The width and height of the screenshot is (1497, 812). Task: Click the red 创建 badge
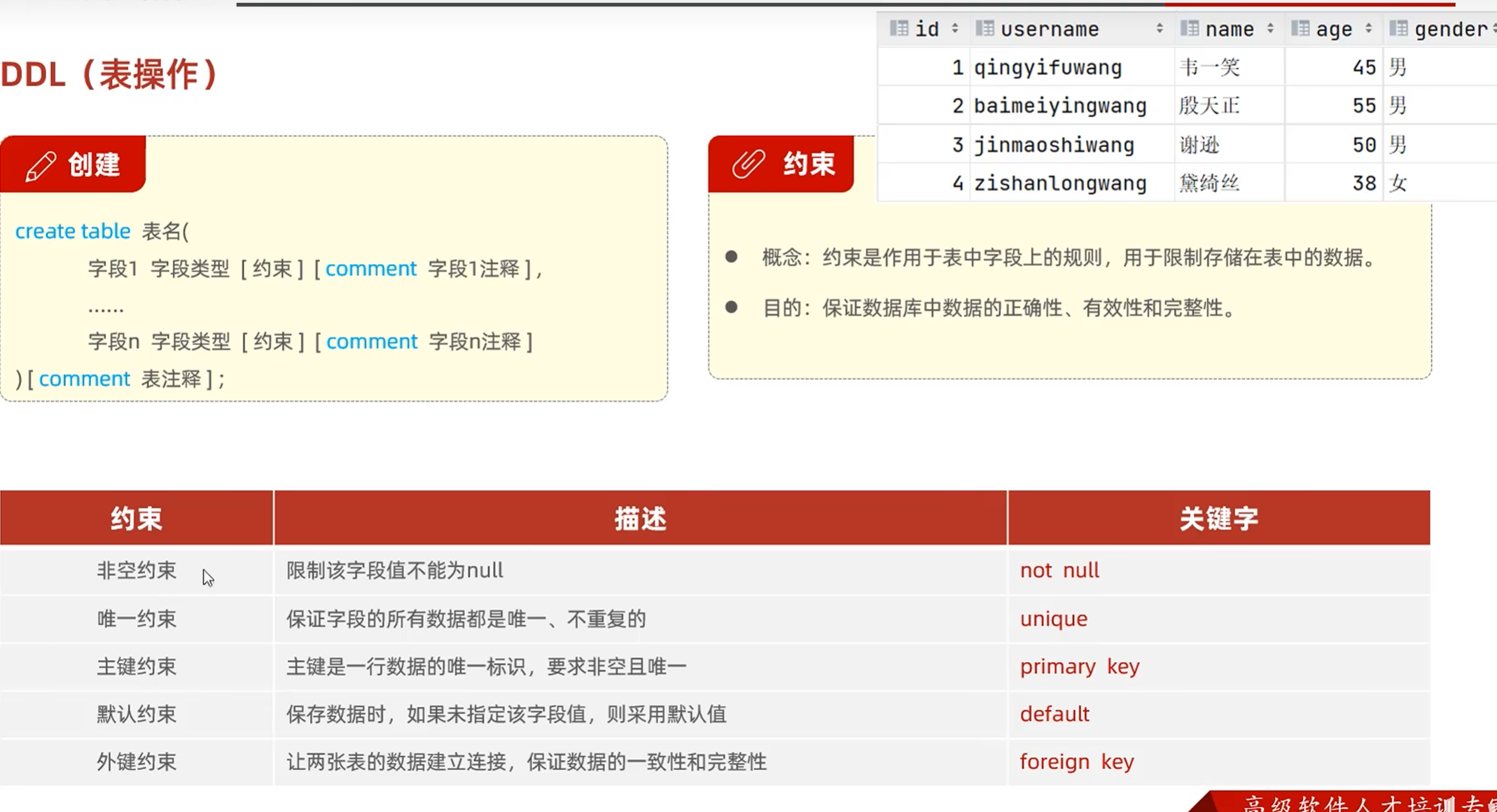tap(94, 165)
